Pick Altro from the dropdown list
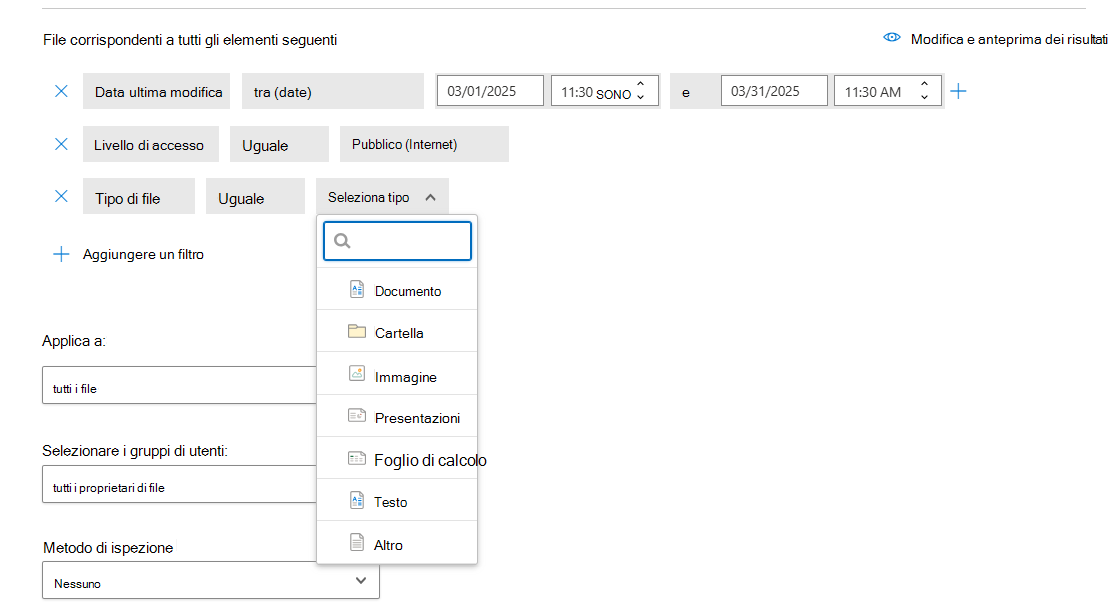The height and width of the screenshot is (609, 1119). coord(388,545)
